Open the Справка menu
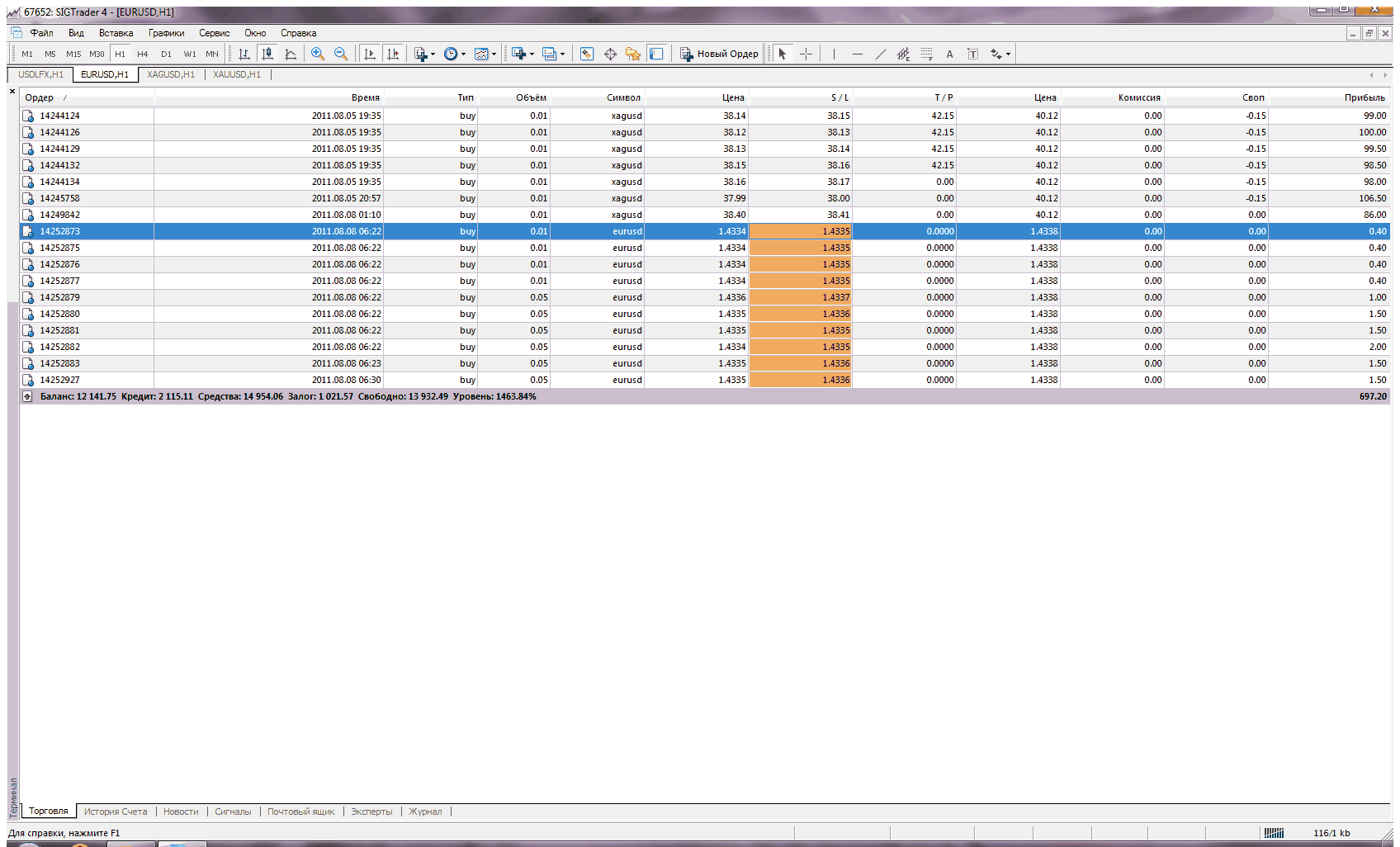1400x847 pixels. [x=298, y=33]
